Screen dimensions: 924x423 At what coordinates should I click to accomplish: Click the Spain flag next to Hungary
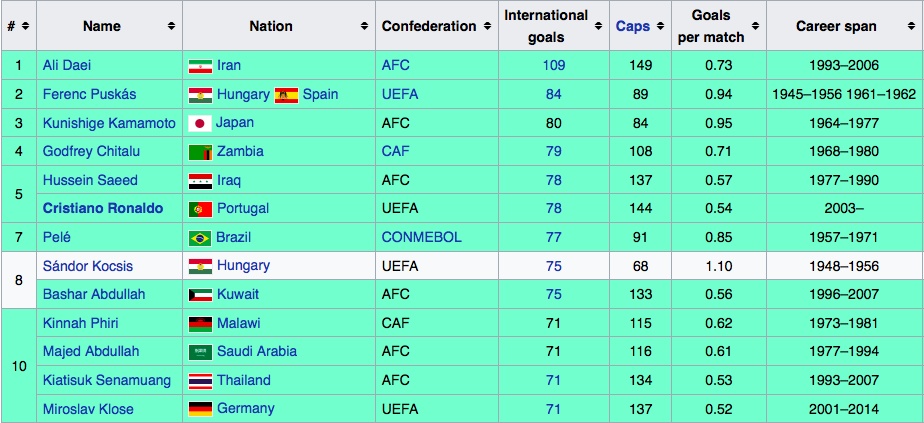tap(286, 95)
